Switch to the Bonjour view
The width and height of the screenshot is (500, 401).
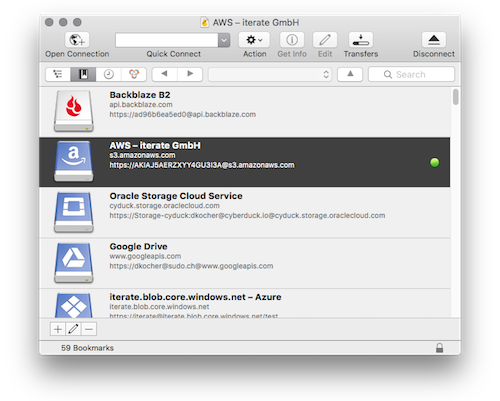click(134, 74)
